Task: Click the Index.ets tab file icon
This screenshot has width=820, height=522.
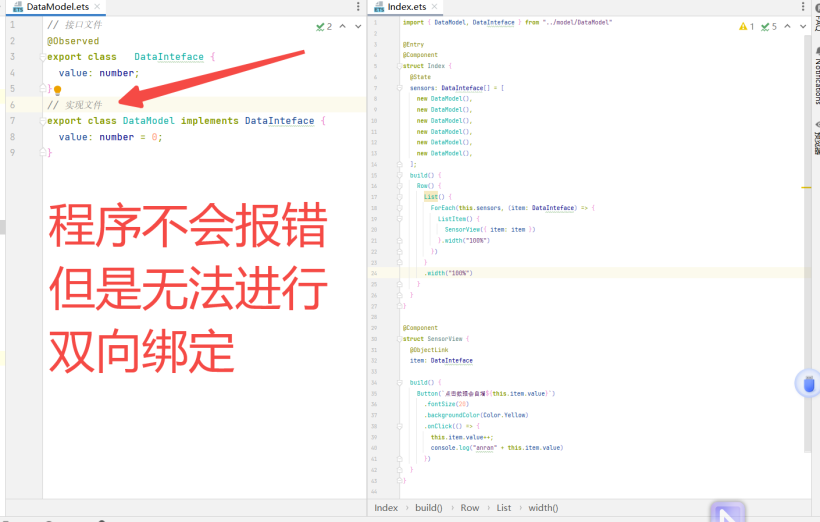Action: point(379,7)
